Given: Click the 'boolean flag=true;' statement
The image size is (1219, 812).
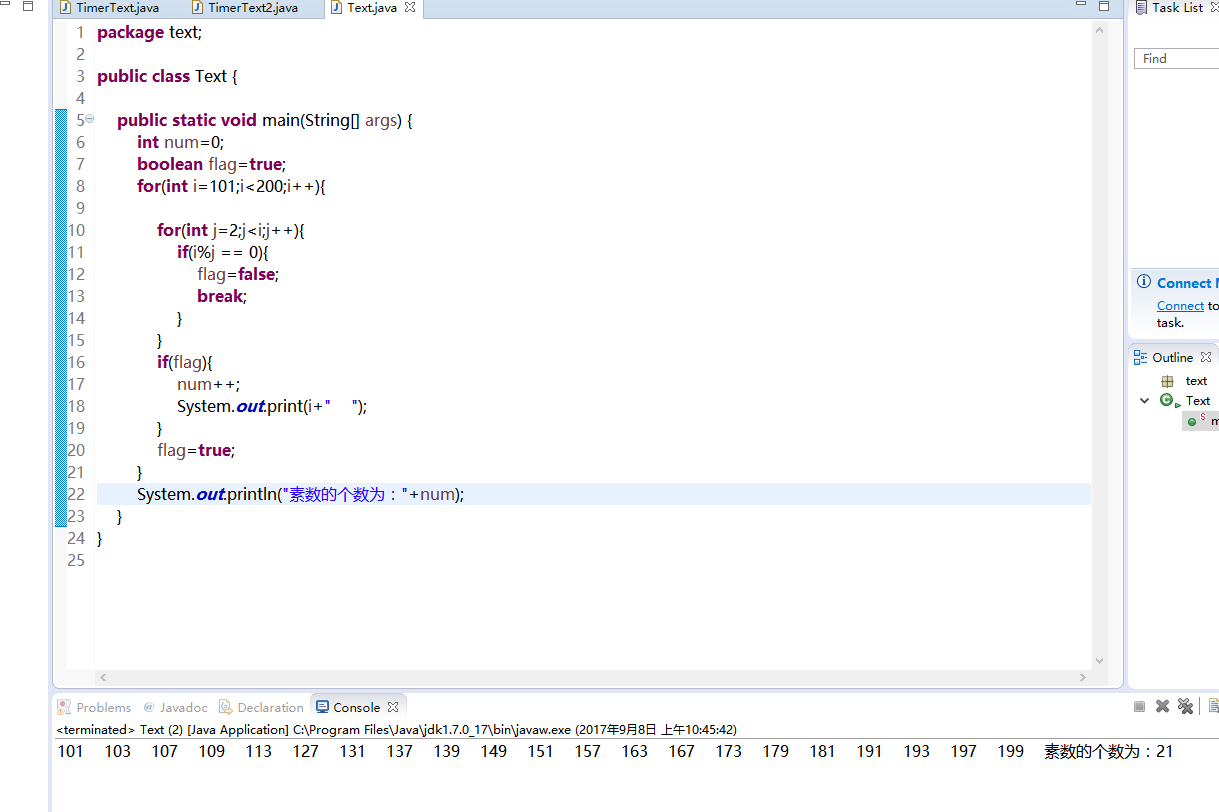Looking at the screenshot, I should click(212, 164).
